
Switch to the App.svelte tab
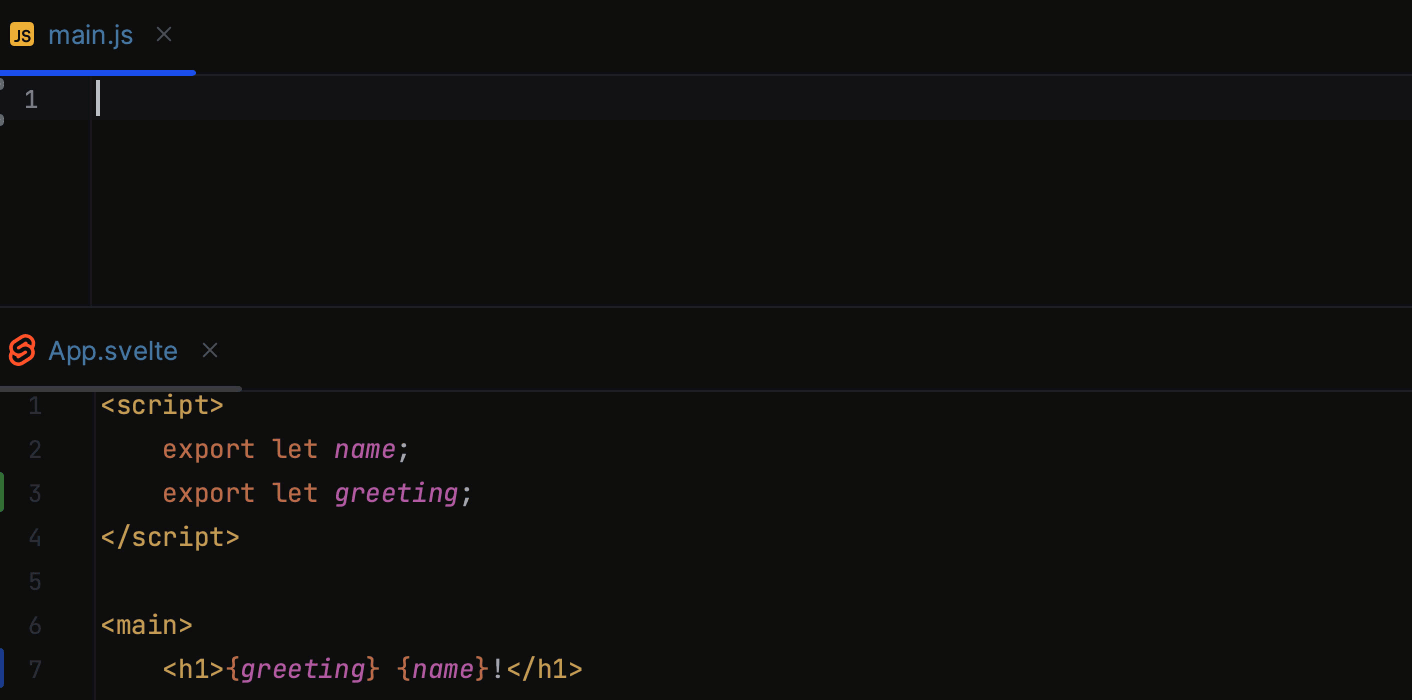click(113, 351)
